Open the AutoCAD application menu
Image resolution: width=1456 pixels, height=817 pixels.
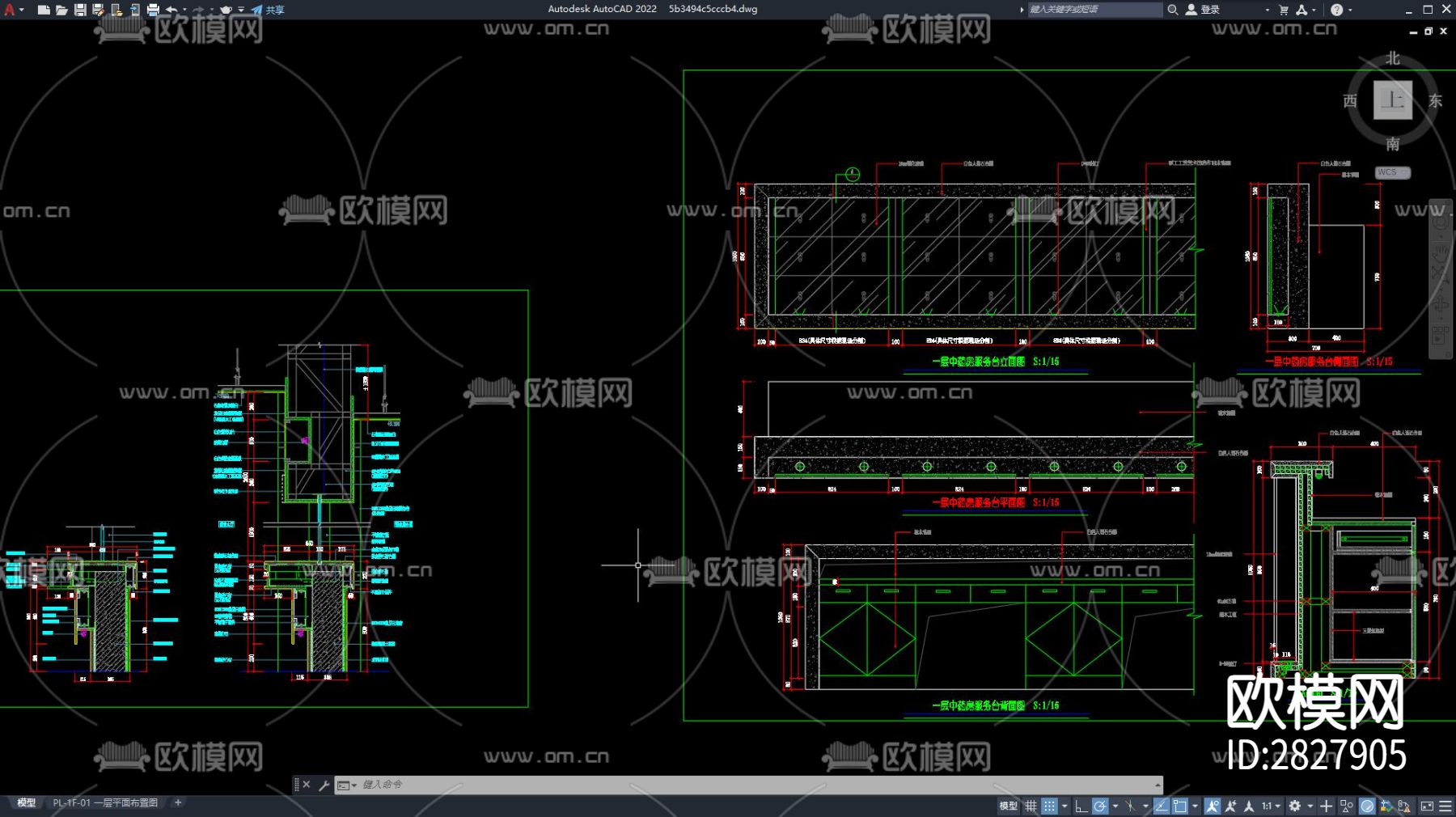click(10, 10)
